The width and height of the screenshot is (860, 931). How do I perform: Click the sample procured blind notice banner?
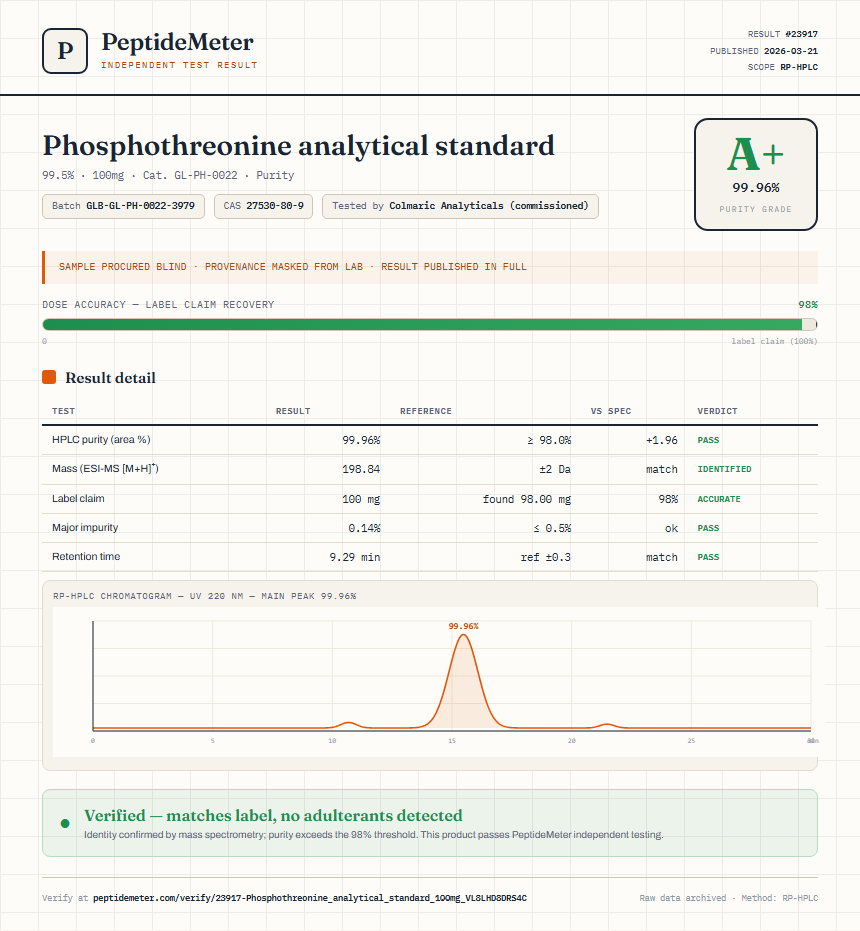[429, 267]
